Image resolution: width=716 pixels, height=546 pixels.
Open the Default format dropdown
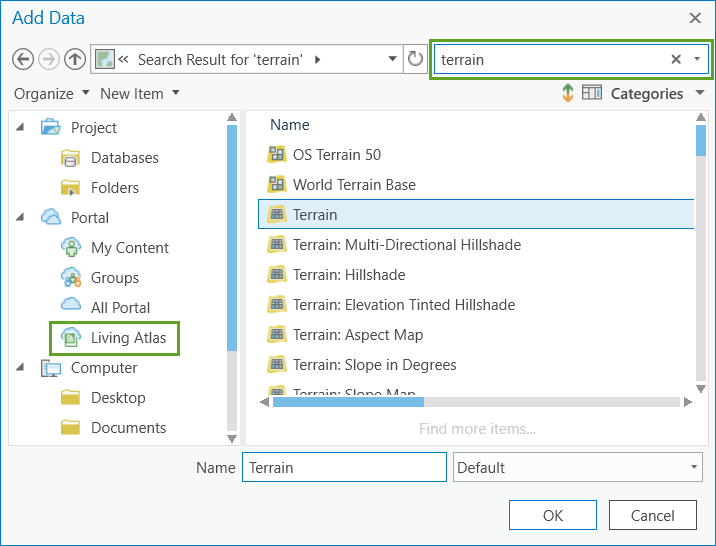coord(578,467)
